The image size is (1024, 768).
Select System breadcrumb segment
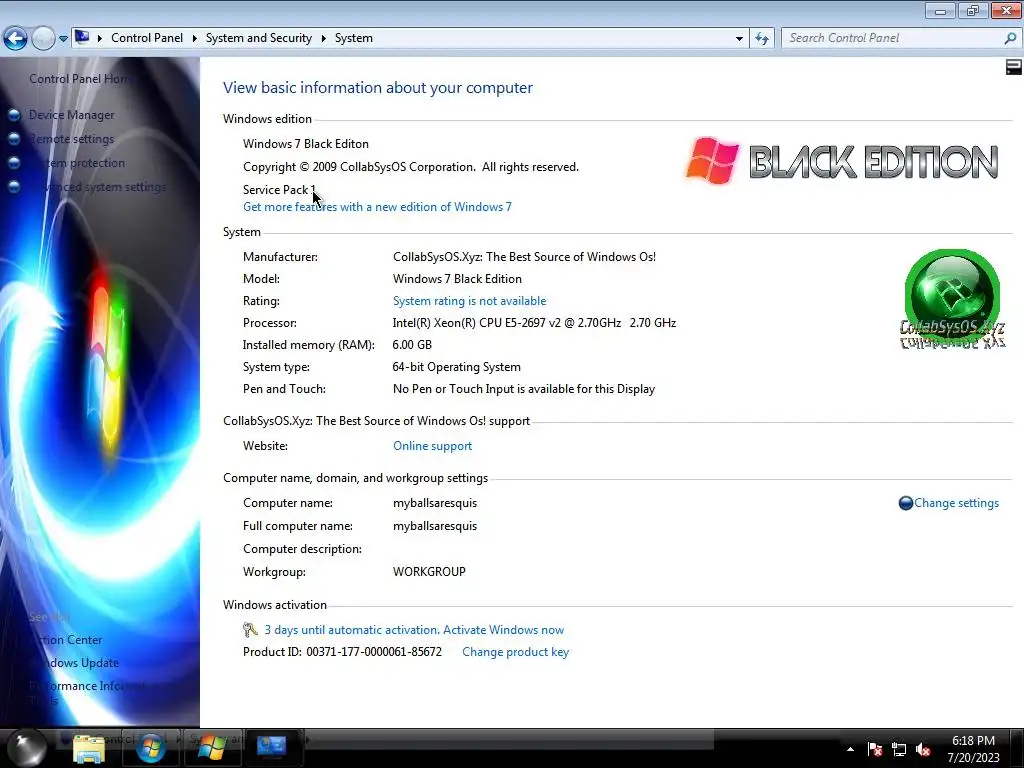tap(354, 38)
